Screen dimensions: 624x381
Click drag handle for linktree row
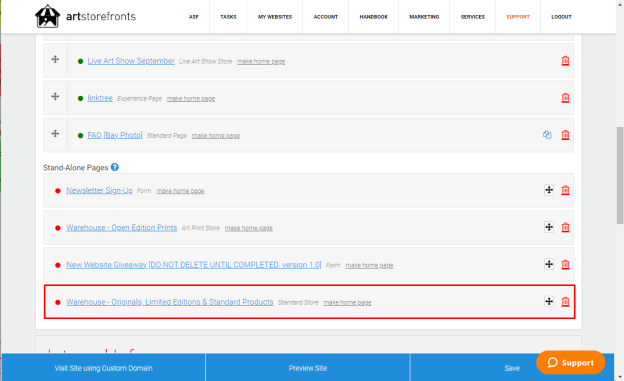tap(55, 96)
